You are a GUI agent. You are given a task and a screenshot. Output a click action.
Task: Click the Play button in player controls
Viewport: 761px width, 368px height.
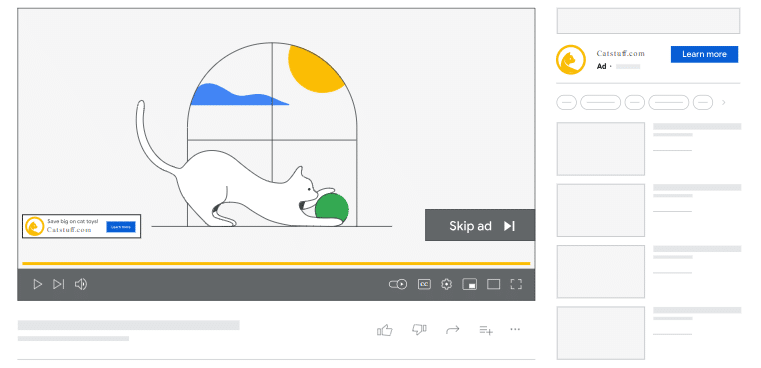coord(37,284)
